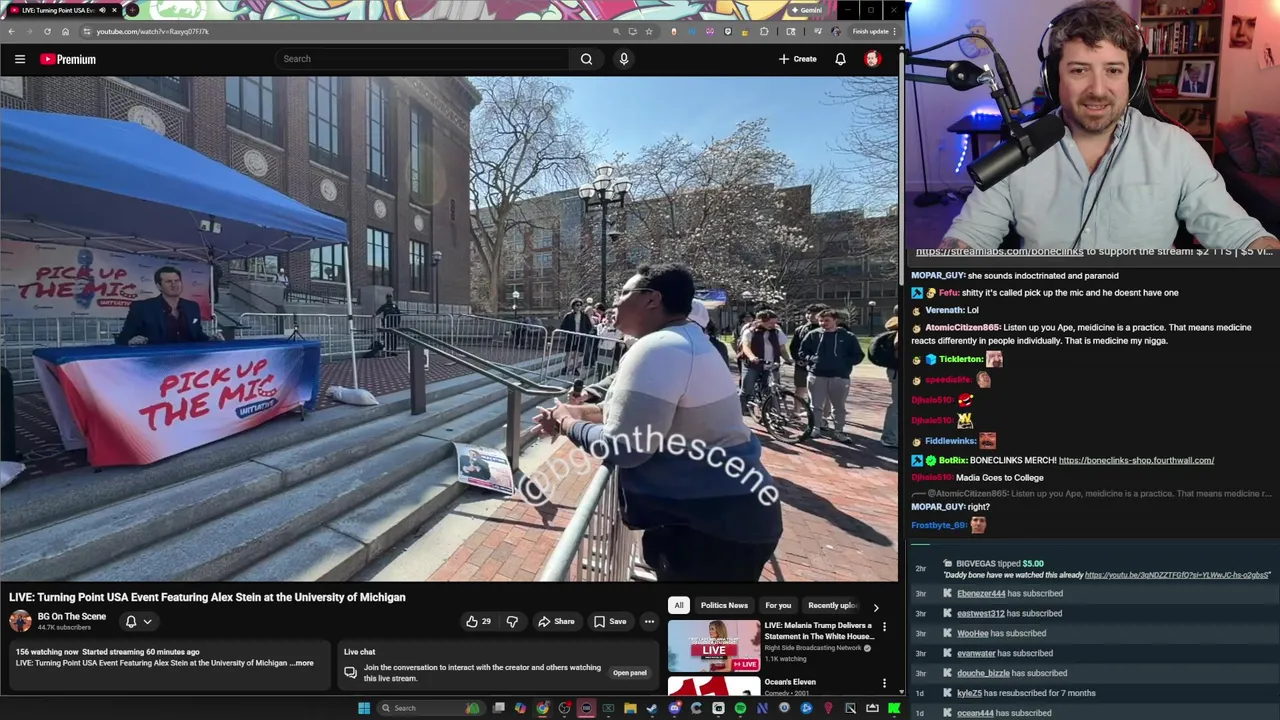Viewport: 1280px width, 720px height.
Task: Open File Explorer from the taskbar
Action: pyautogui.click(x=630, y=708)
